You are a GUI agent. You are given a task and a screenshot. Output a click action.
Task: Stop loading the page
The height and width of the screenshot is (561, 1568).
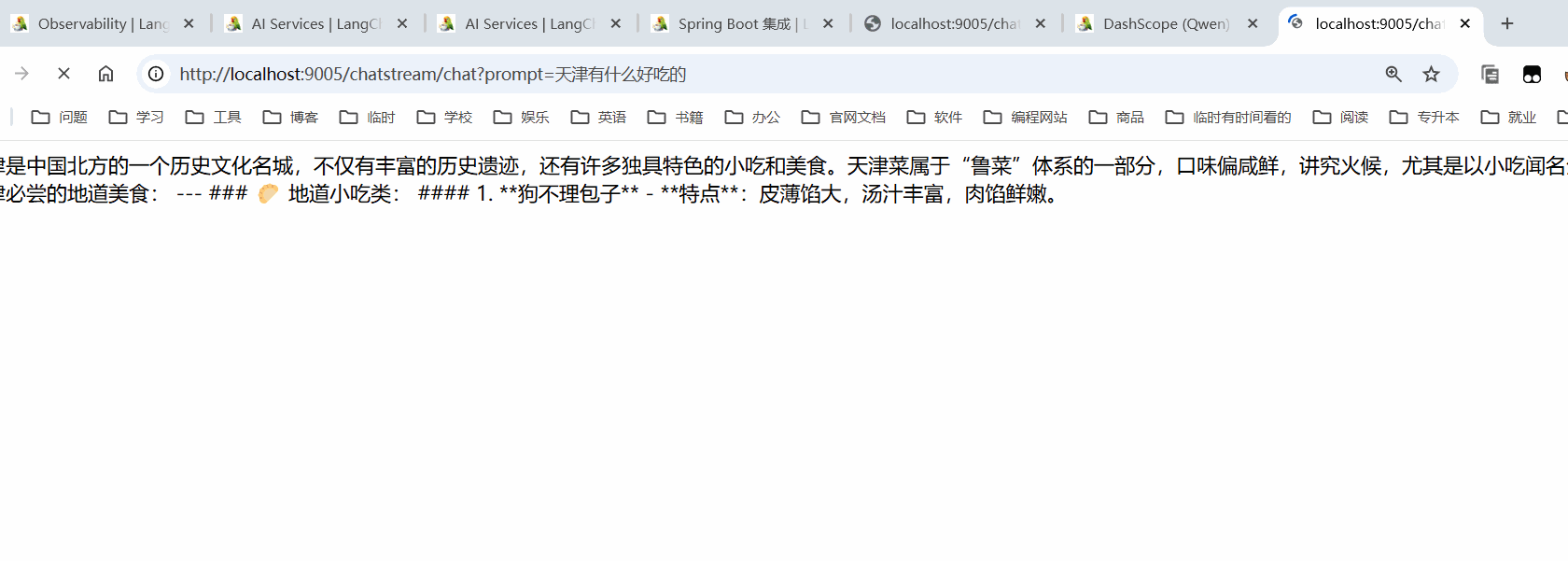click(63, 74)
